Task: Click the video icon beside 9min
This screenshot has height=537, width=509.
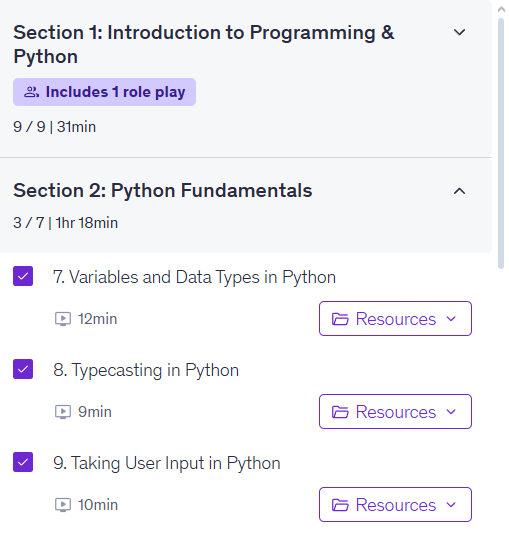Action: (x=63, y=412)
